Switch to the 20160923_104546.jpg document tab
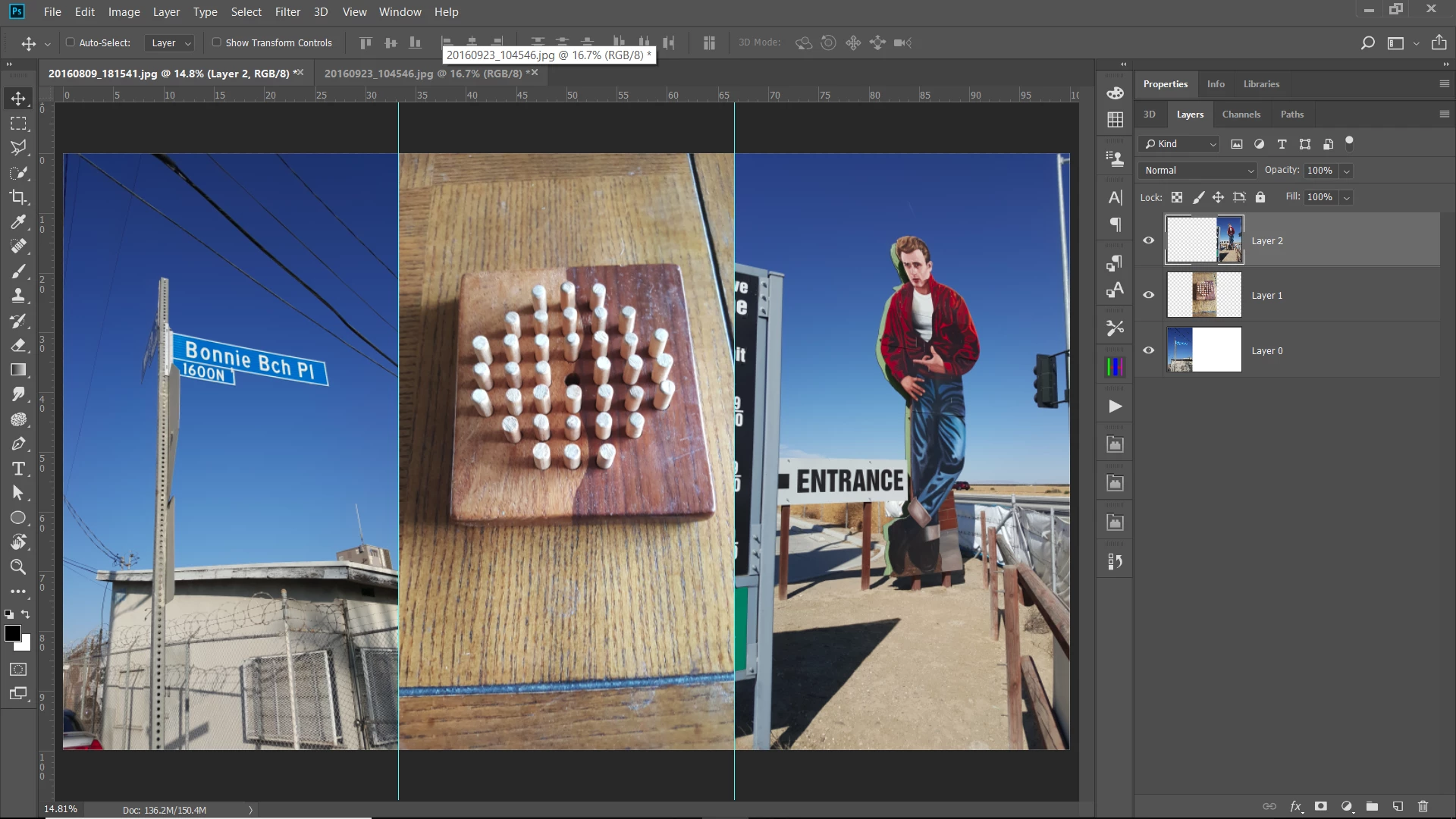 [x=422, y=74]
